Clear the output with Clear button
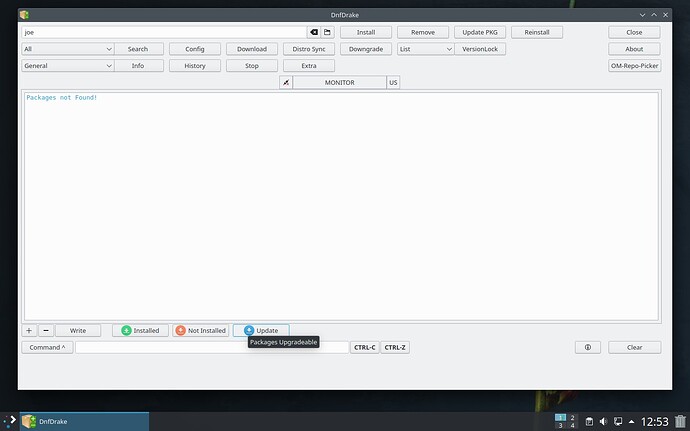 coord(634,347)
